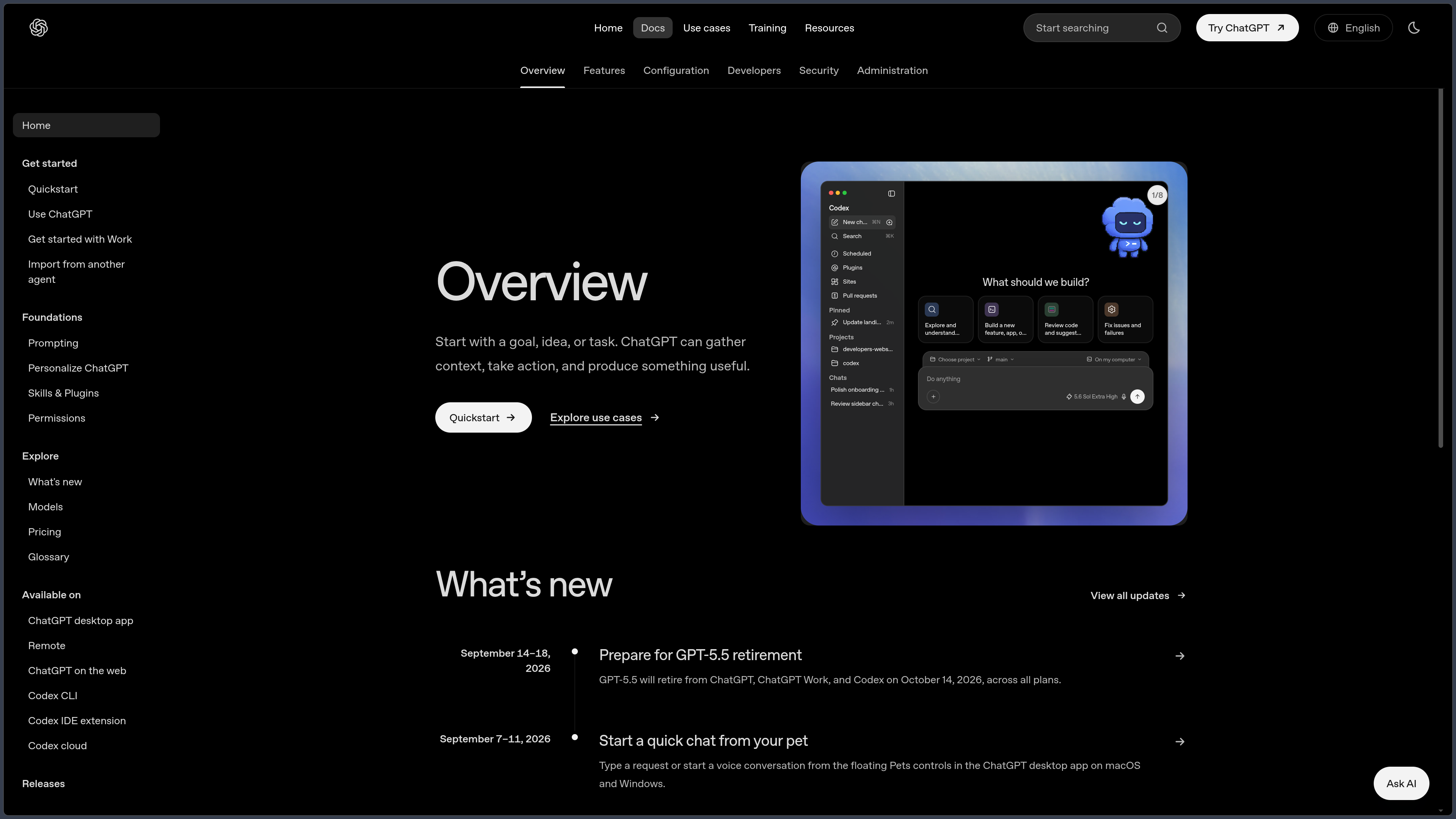Open Start a quick chat from your pet
The height and width of the screenshot is (819, 1456).
point(703,741)
